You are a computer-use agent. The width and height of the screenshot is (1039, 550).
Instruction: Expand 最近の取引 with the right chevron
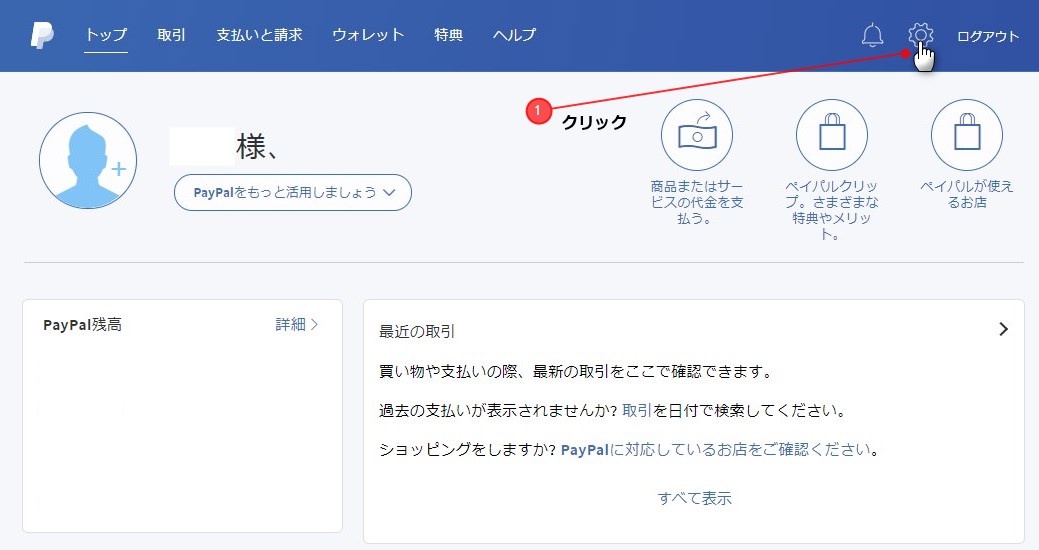[x=1003, y=329]
